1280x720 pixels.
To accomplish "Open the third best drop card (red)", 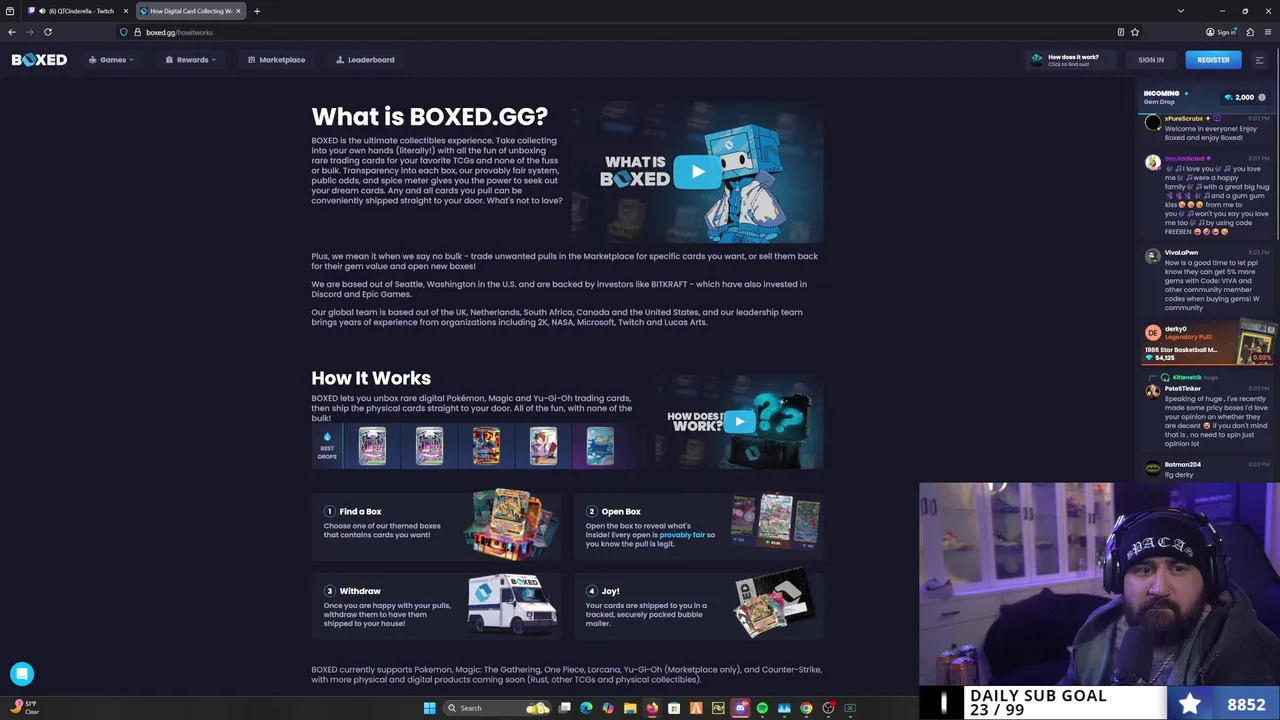I will click(x=486, y=446).
